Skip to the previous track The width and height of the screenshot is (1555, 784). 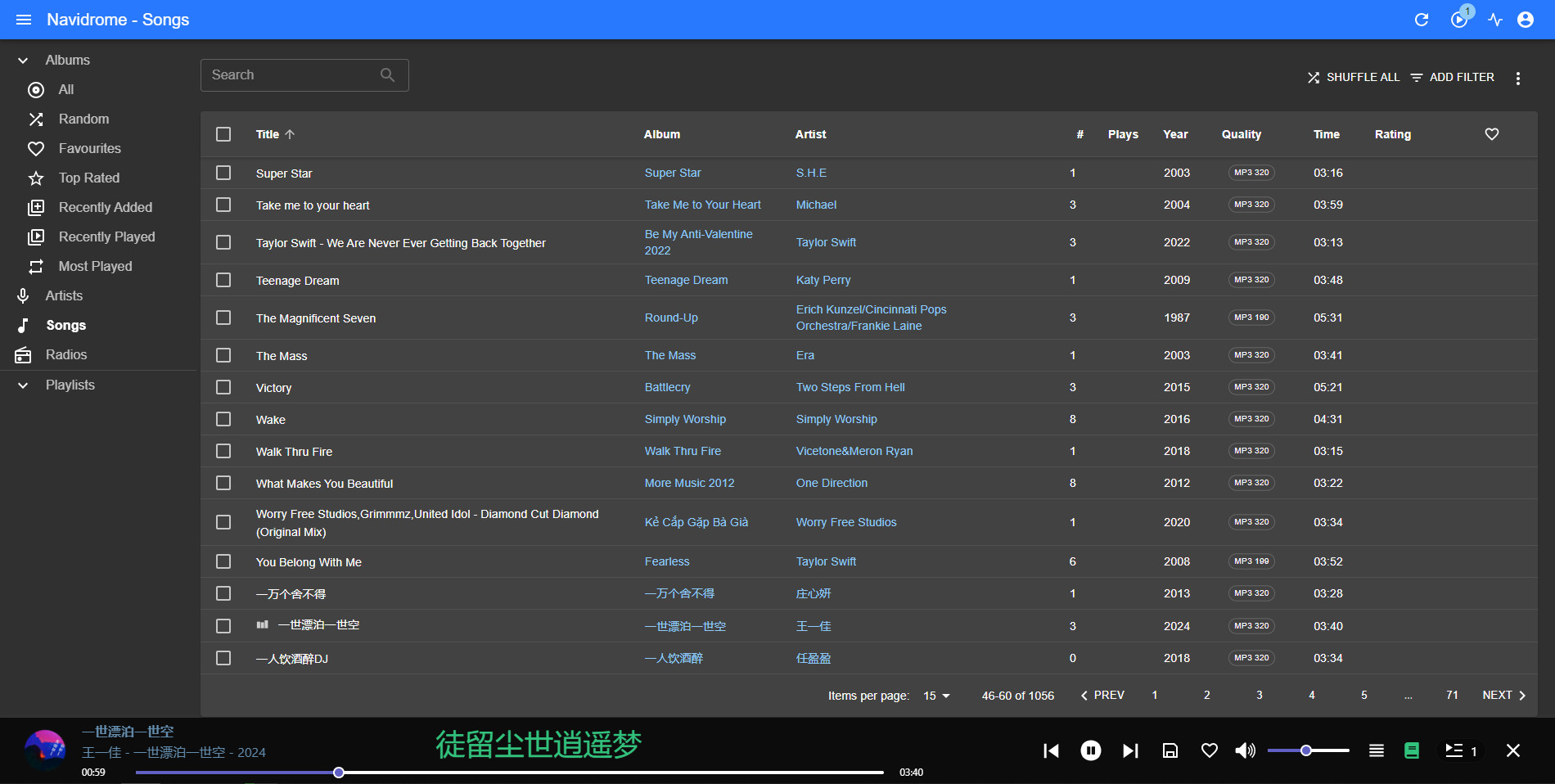[1052, 750]
